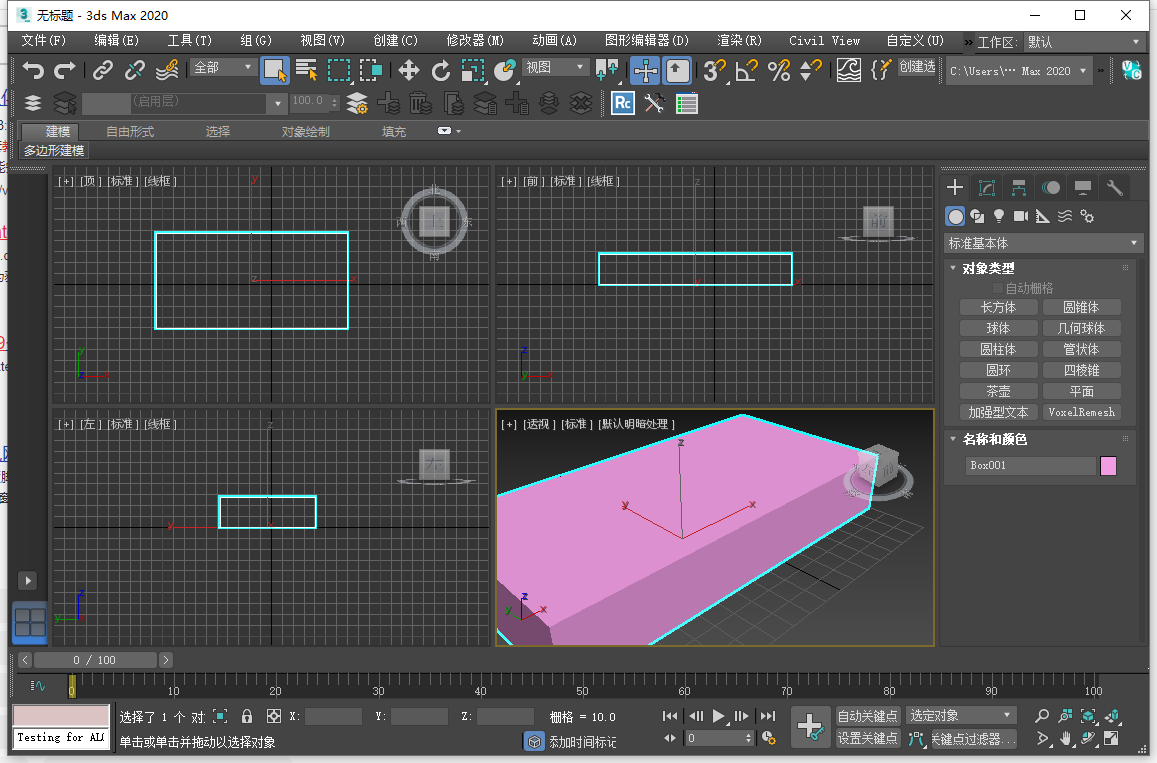Switch to Lights creation category
1157x763 pixels.
click(x=998, y=216)
